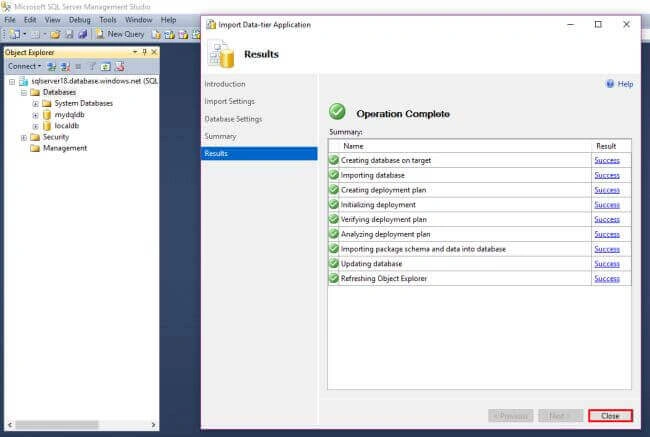Open the Help menu in the menu bar

point(168,20)
